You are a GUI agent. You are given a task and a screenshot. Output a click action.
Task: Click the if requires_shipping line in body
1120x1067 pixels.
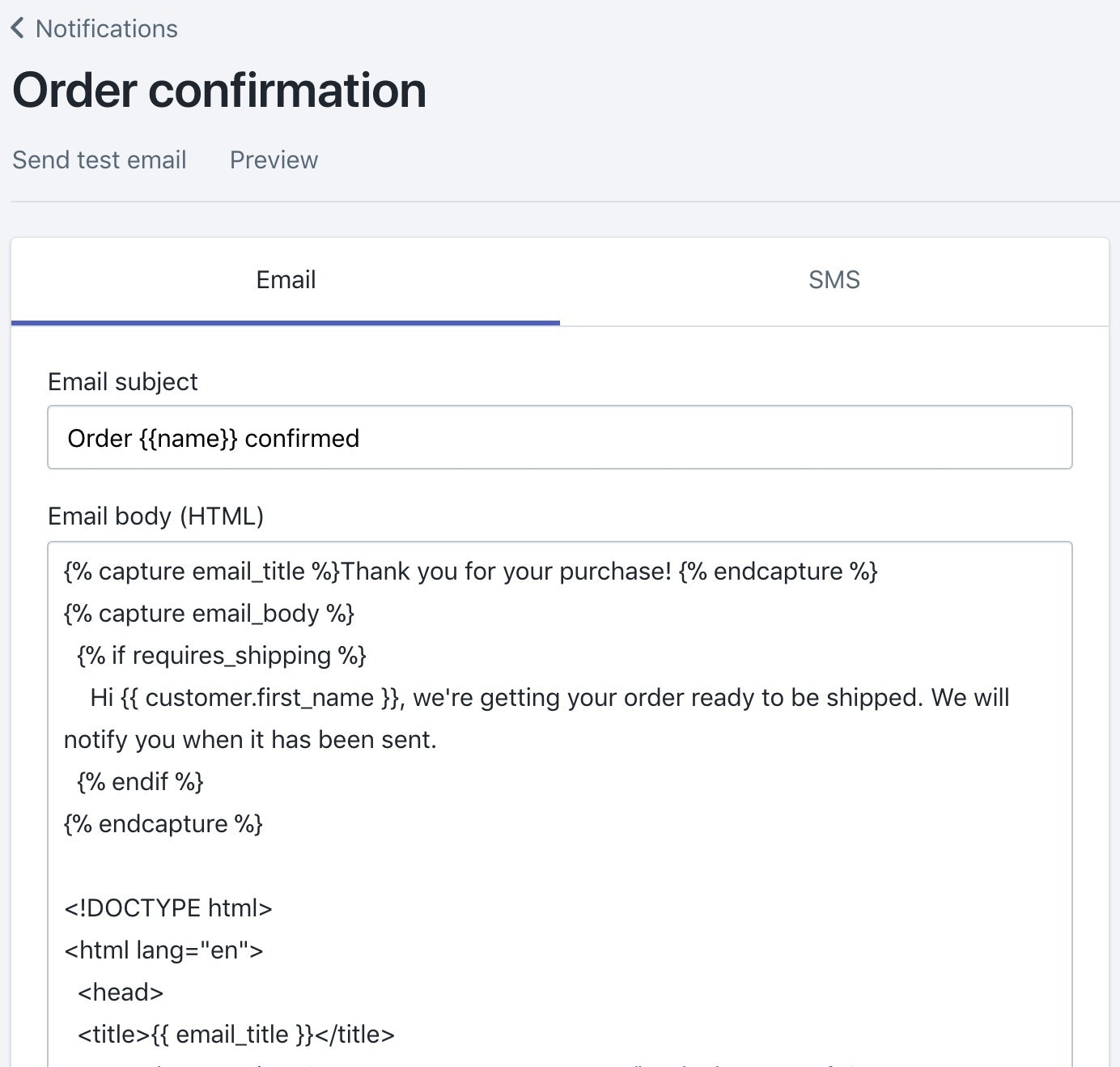coord(222,656)
